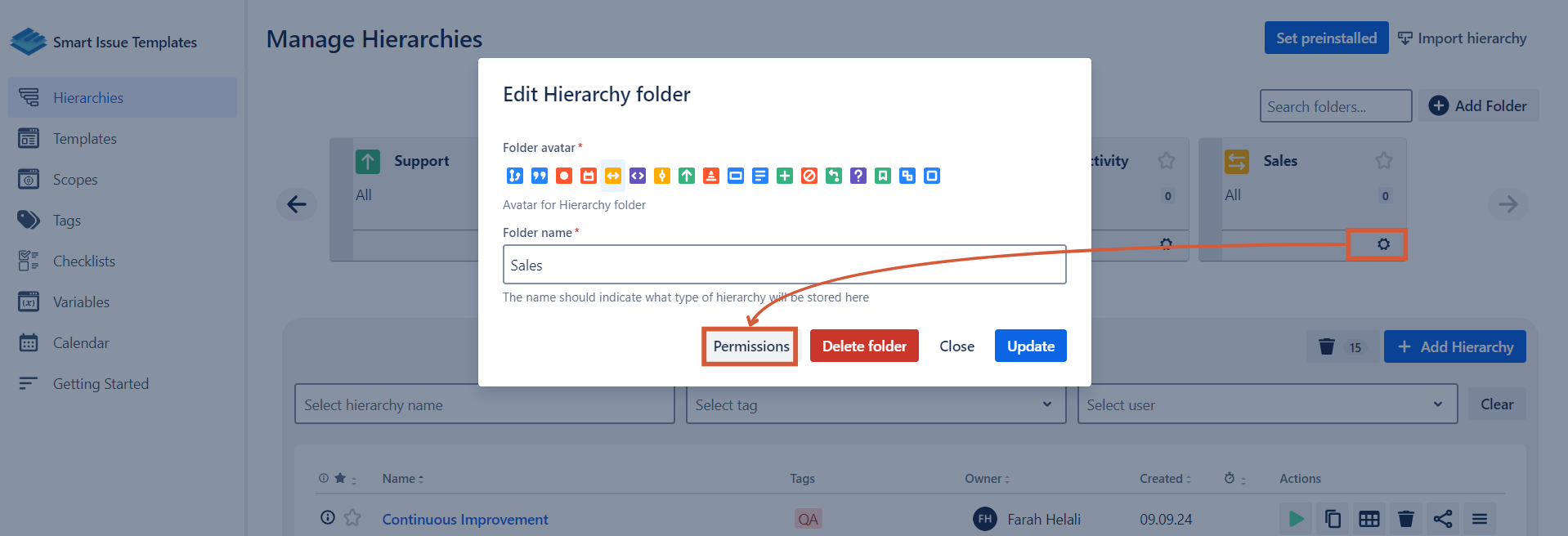Open settings gear on Sales folder
The width and height of the screenshot is (1568, 536).
1382,244
